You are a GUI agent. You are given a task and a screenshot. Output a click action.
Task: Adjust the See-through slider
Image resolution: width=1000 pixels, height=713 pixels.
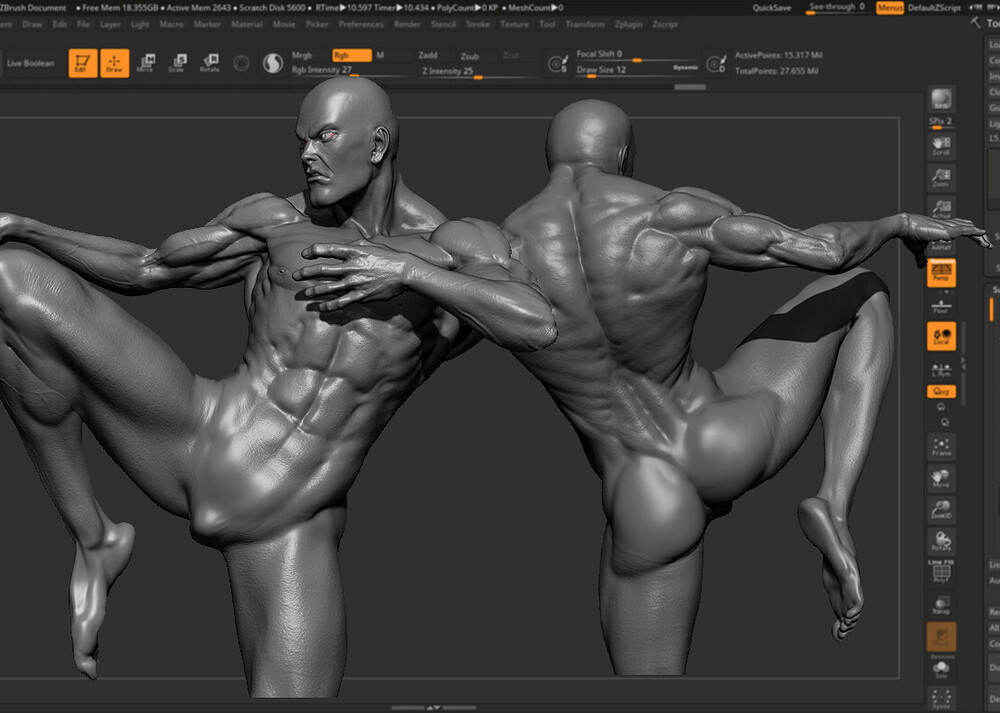[x=837, y=8]
